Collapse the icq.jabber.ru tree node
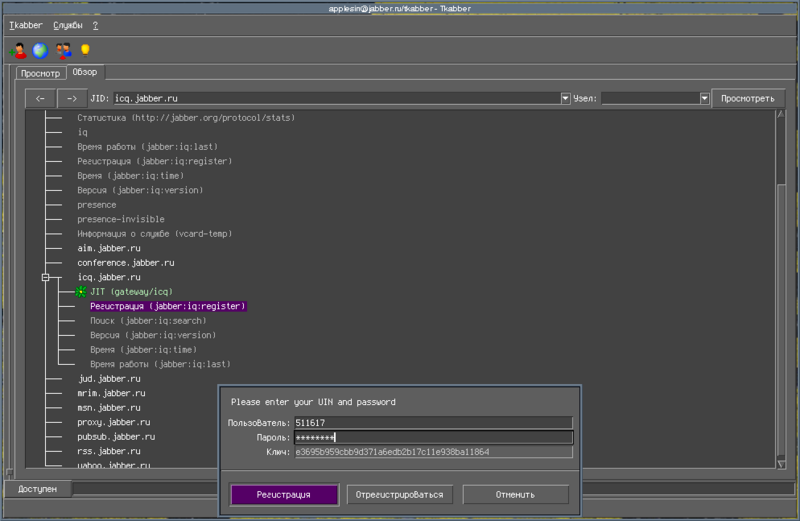The image size is (800, 521). point(45,277)
